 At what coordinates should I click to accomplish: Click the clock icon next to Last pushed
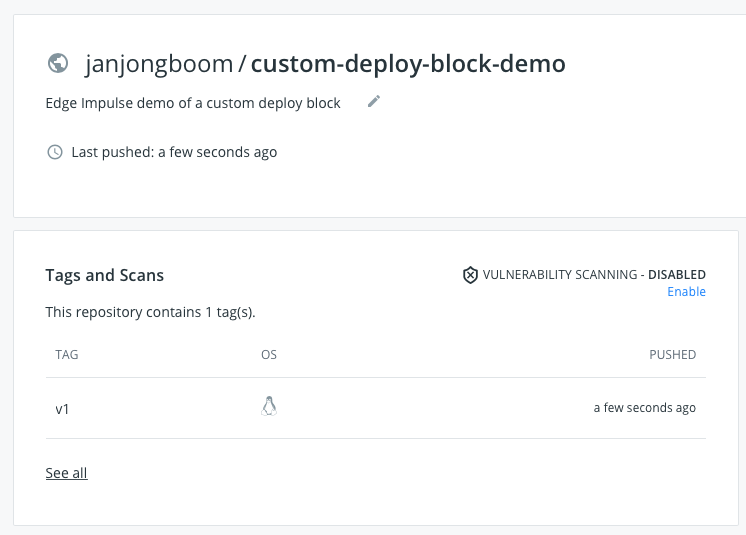[x=55, y=152]
